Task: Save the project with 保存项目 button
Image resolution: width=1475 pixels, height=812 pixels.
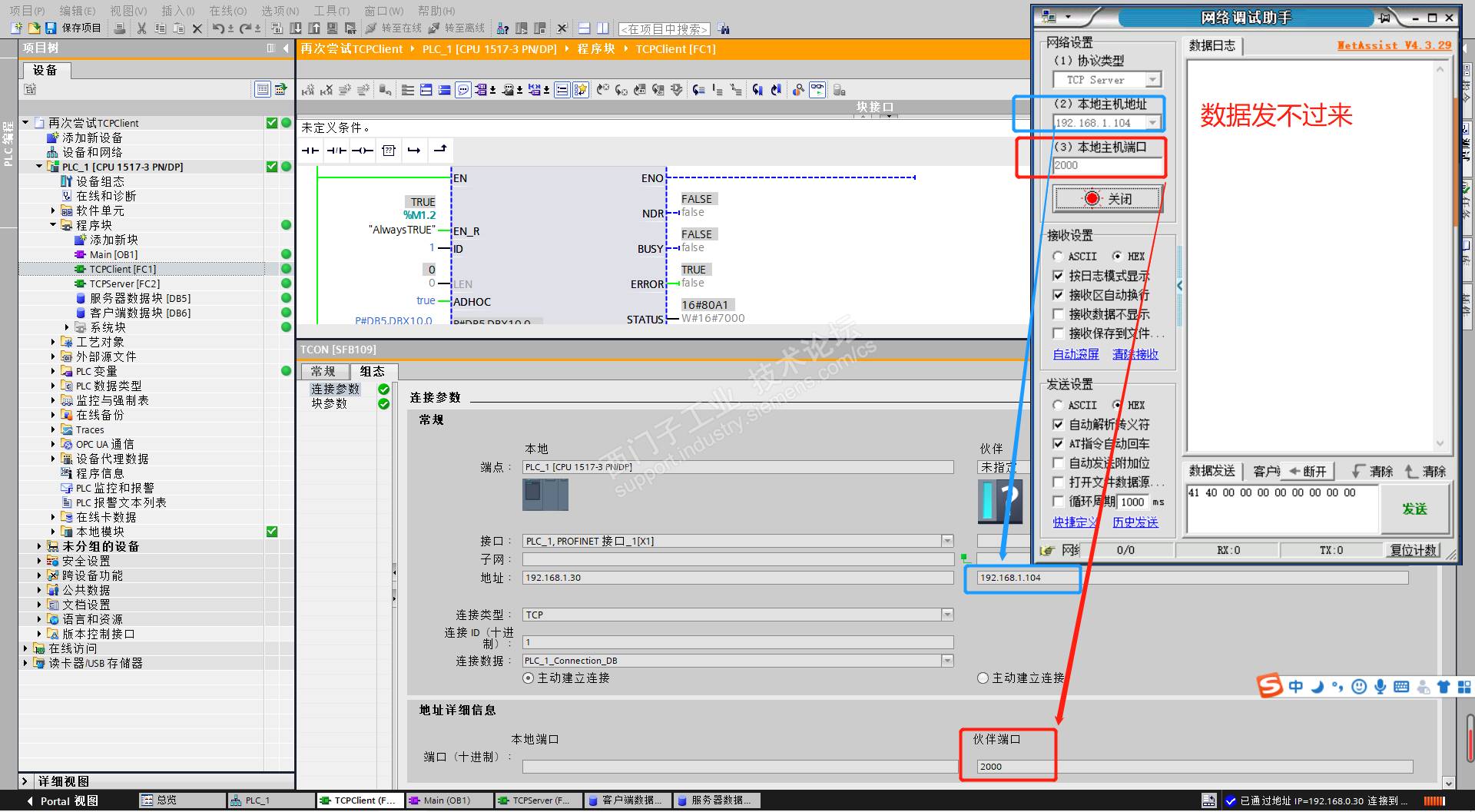Action: 74,28
